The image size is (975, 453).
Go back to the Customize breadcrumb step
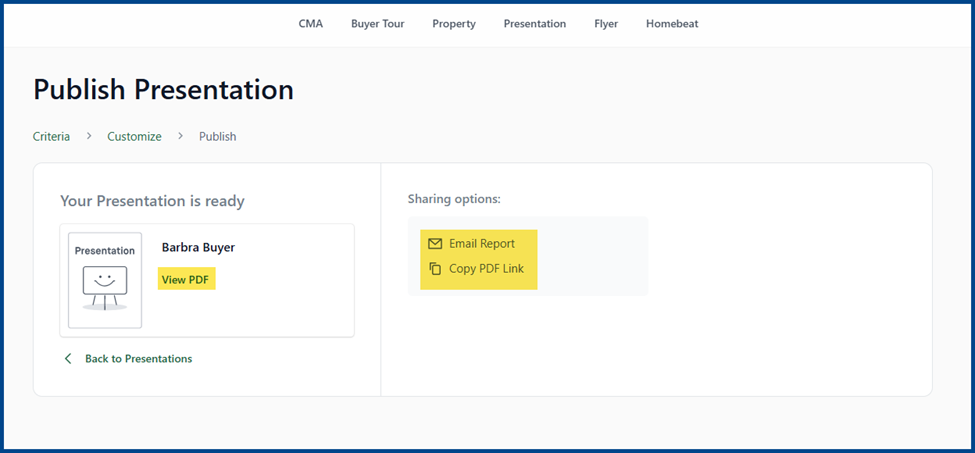click(134, 136)
